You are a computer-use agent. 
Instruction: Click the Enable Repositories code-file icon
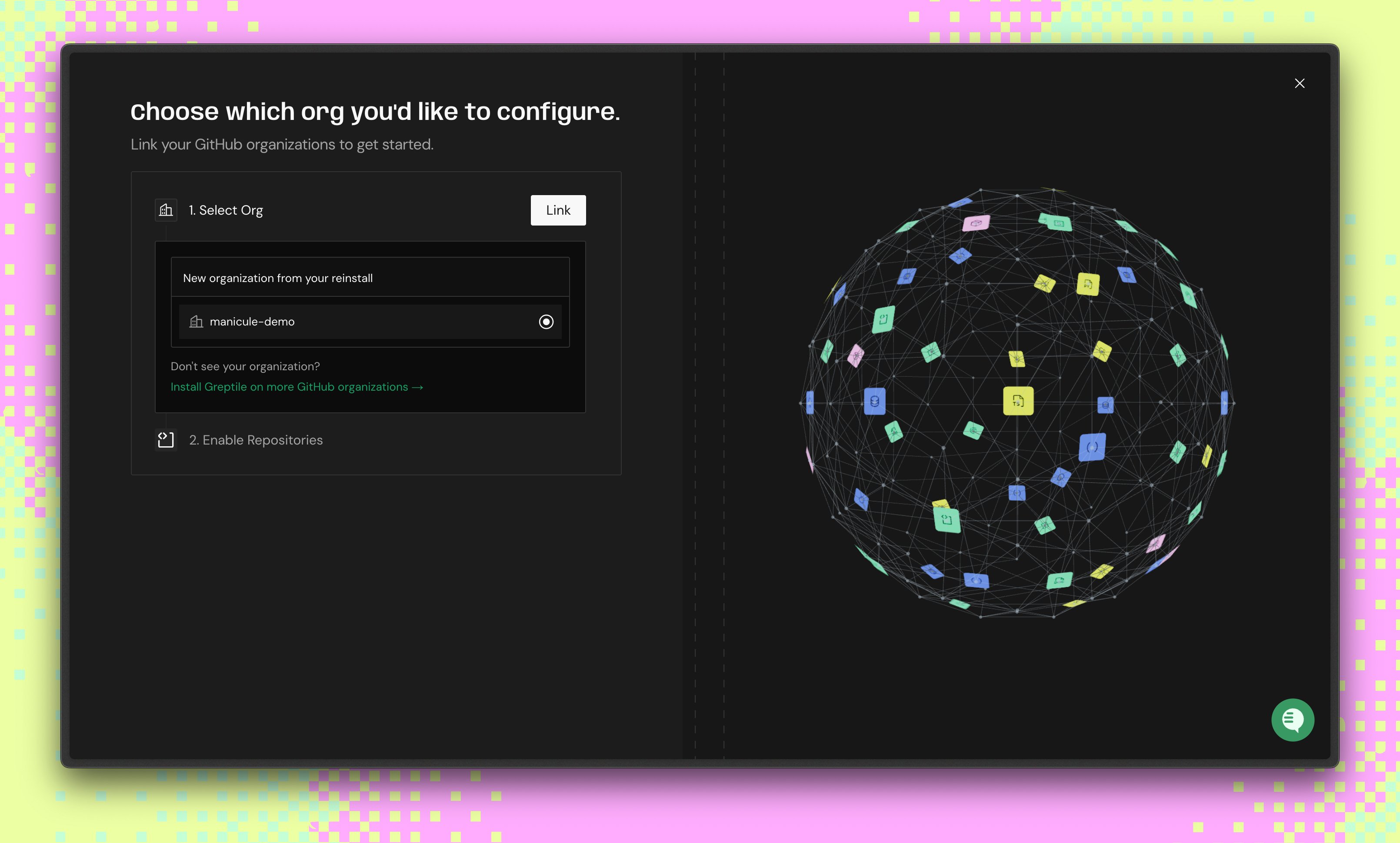(166, 440)
